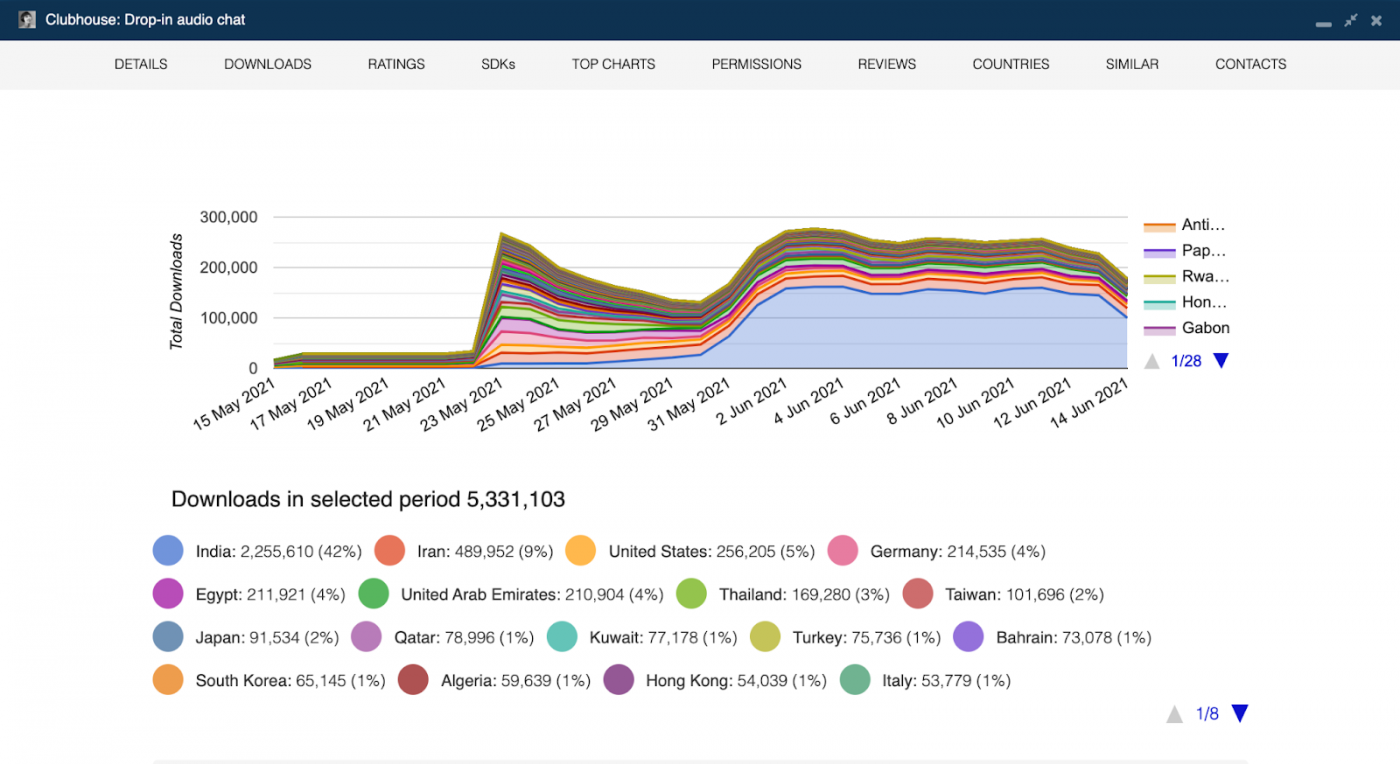1400x764 pixels.
Task: Click the text Hong Kong: 54,039 (1%)
Action: (736, 680)
